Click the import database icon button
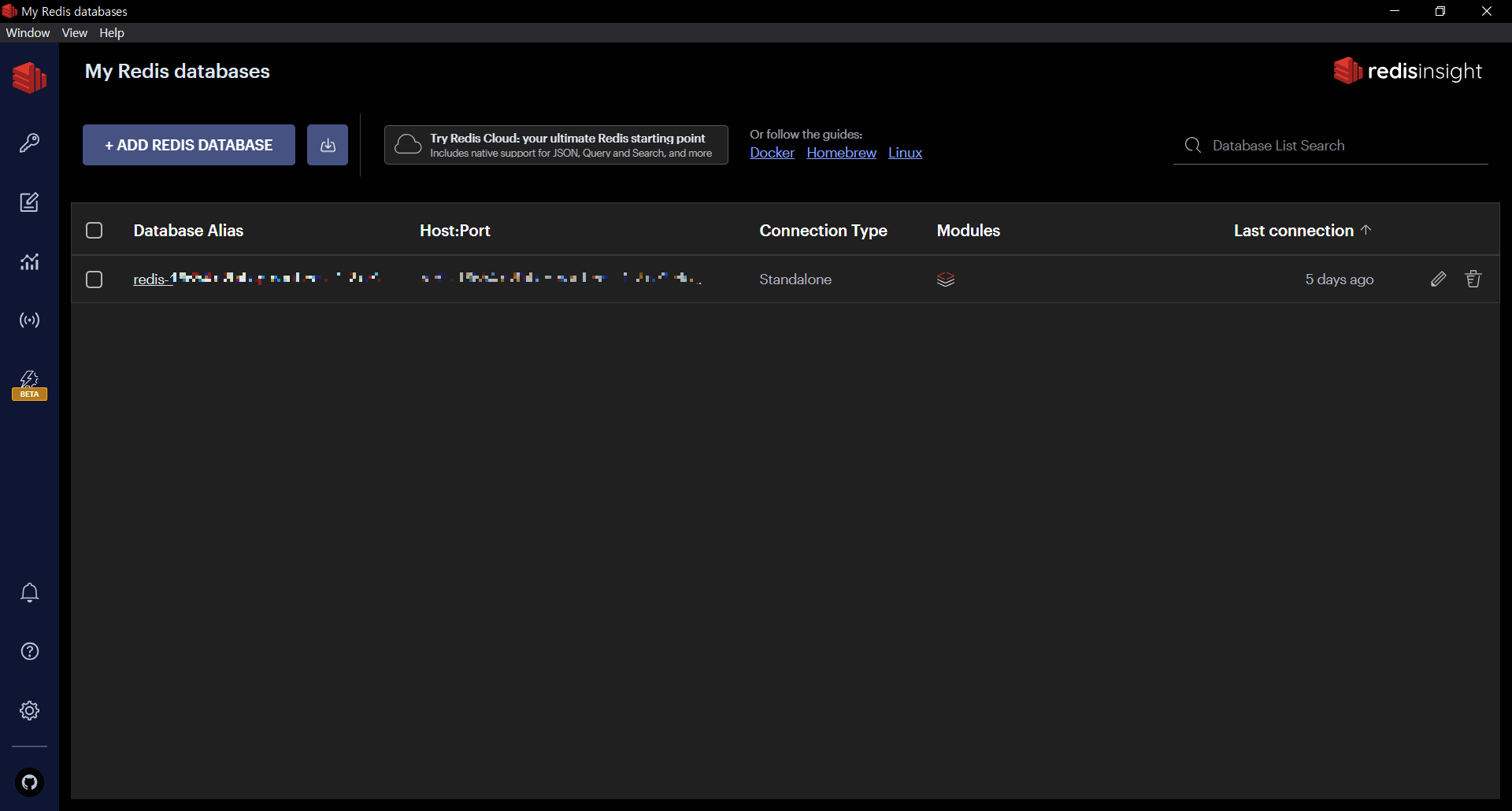The height and width of the screenshot is (811, 1512). (328, 145)
